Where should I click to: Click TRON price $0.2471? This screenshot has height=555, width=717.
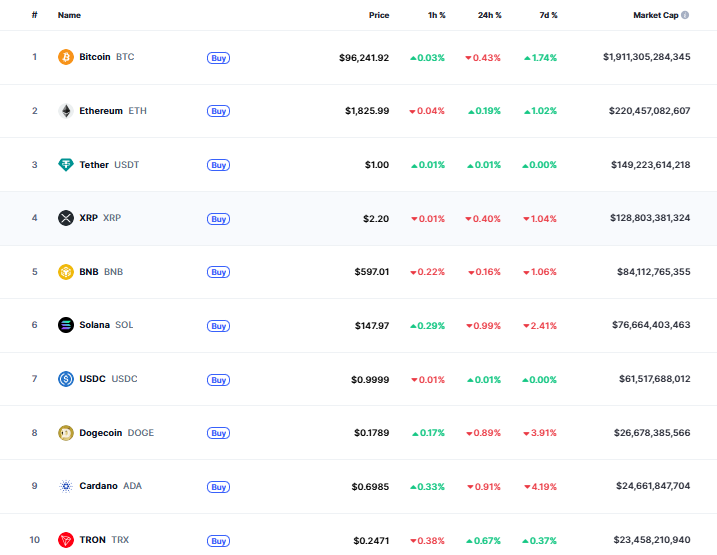[371, 540]
